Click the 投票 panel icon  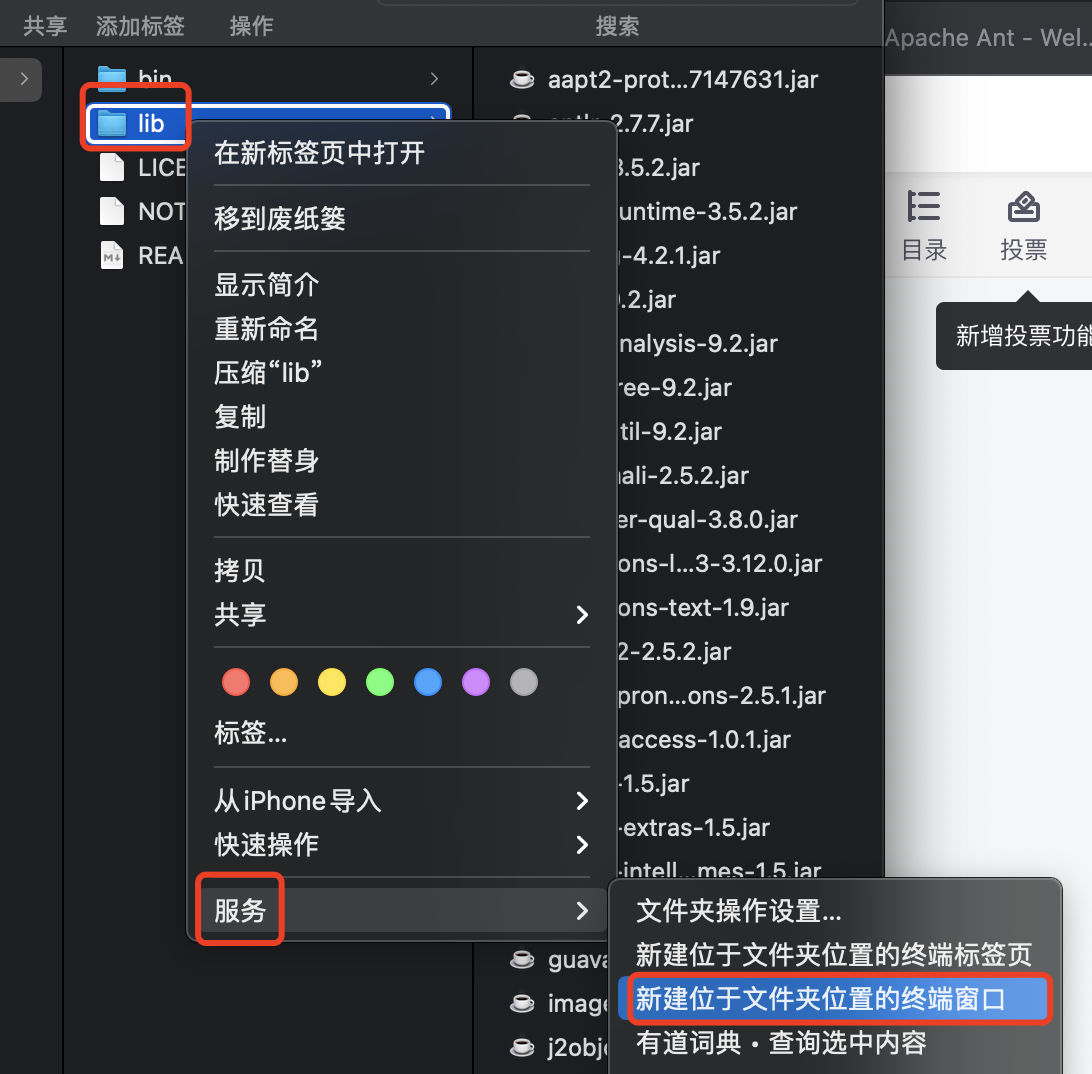1023,207
